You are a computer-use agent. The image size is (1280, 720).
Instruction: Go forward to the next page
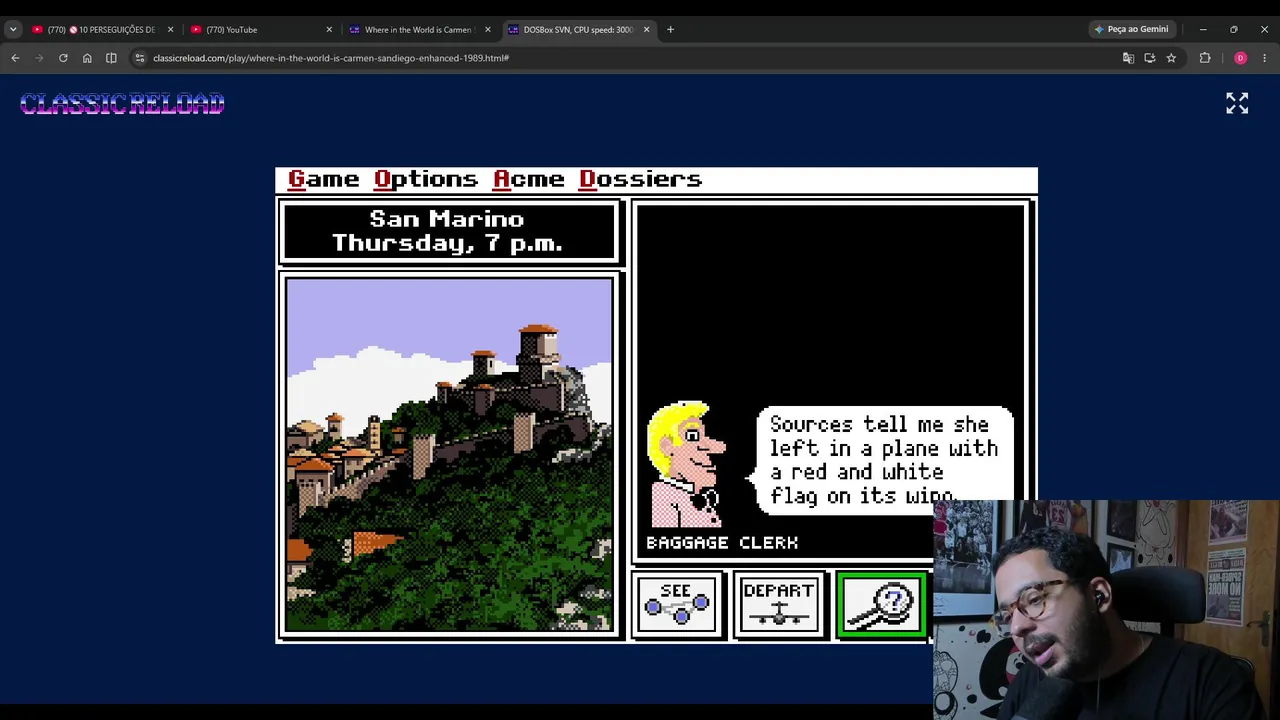[39, 58]
